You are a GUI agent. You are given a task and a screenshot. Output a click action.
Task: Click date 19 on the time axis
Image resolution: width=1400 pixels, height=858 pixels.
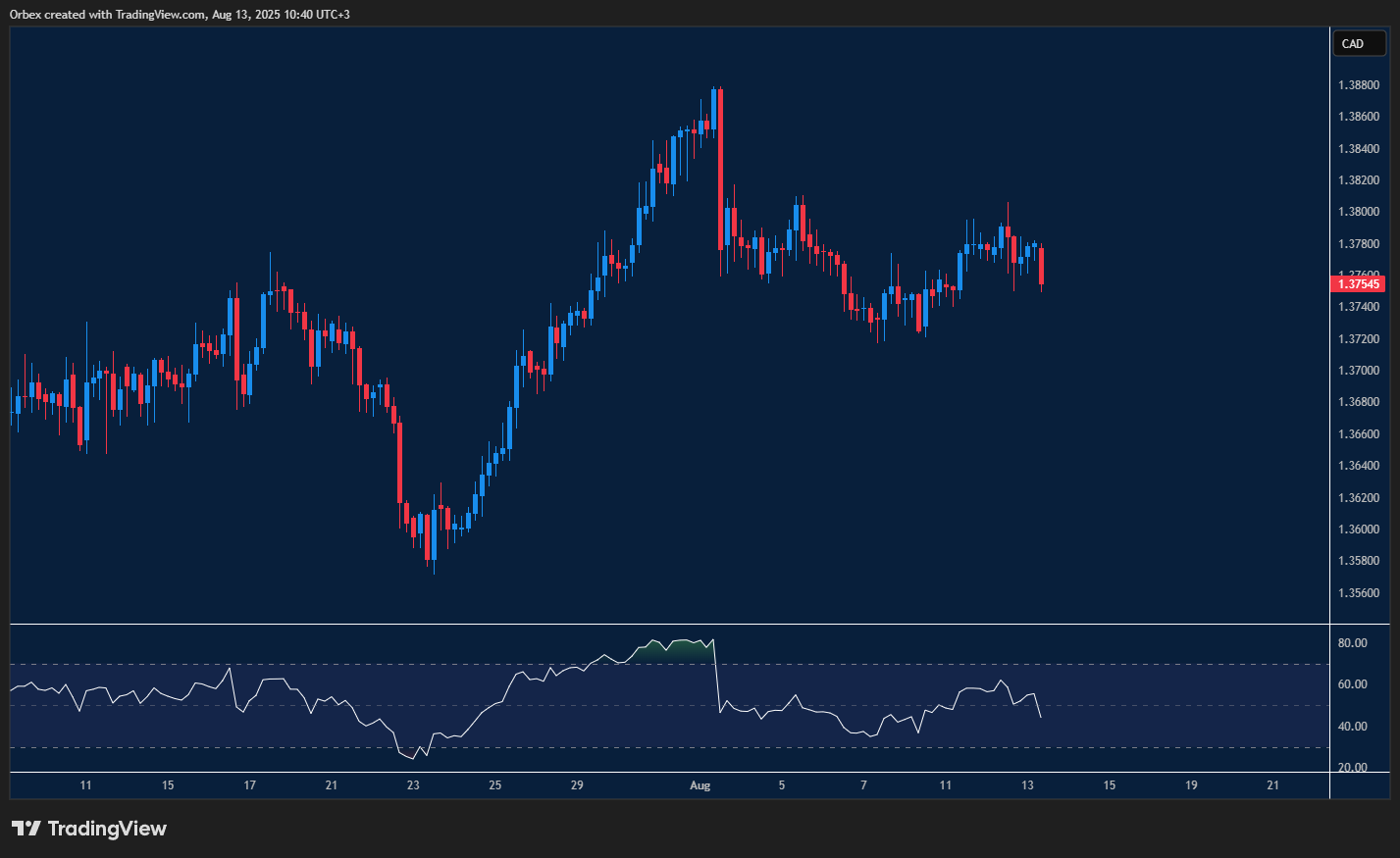1191,785
